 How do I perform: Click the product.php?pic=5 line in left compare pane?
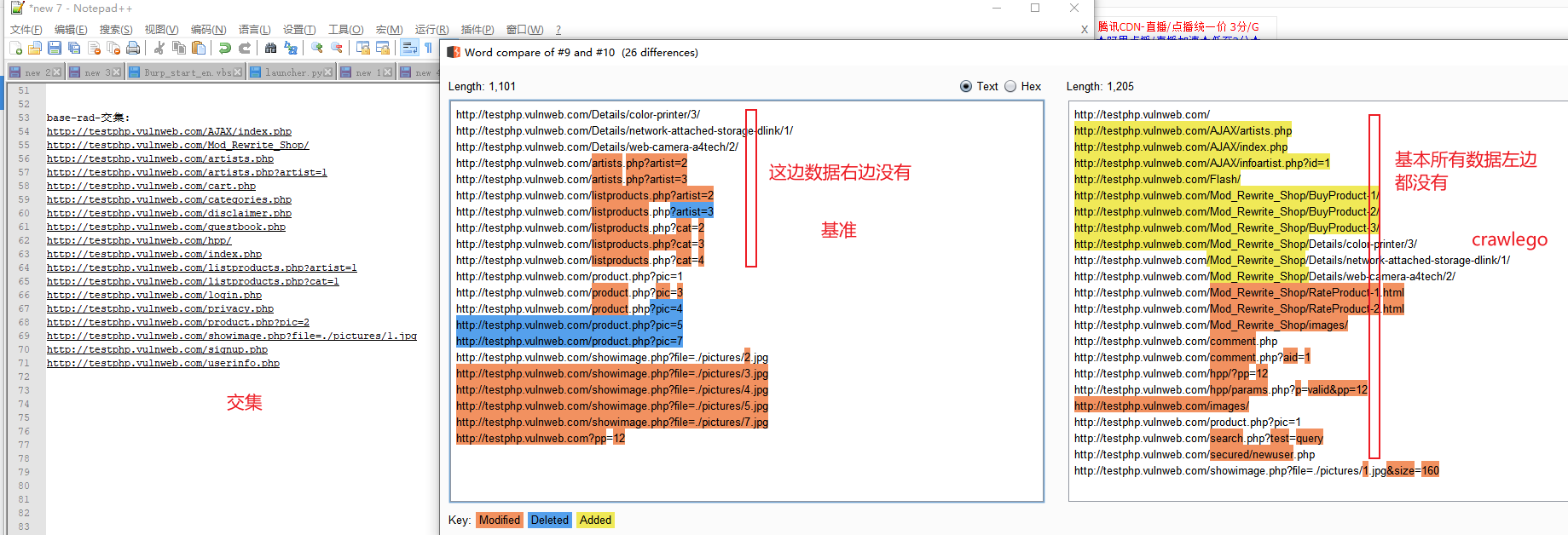tap(570, 325)
